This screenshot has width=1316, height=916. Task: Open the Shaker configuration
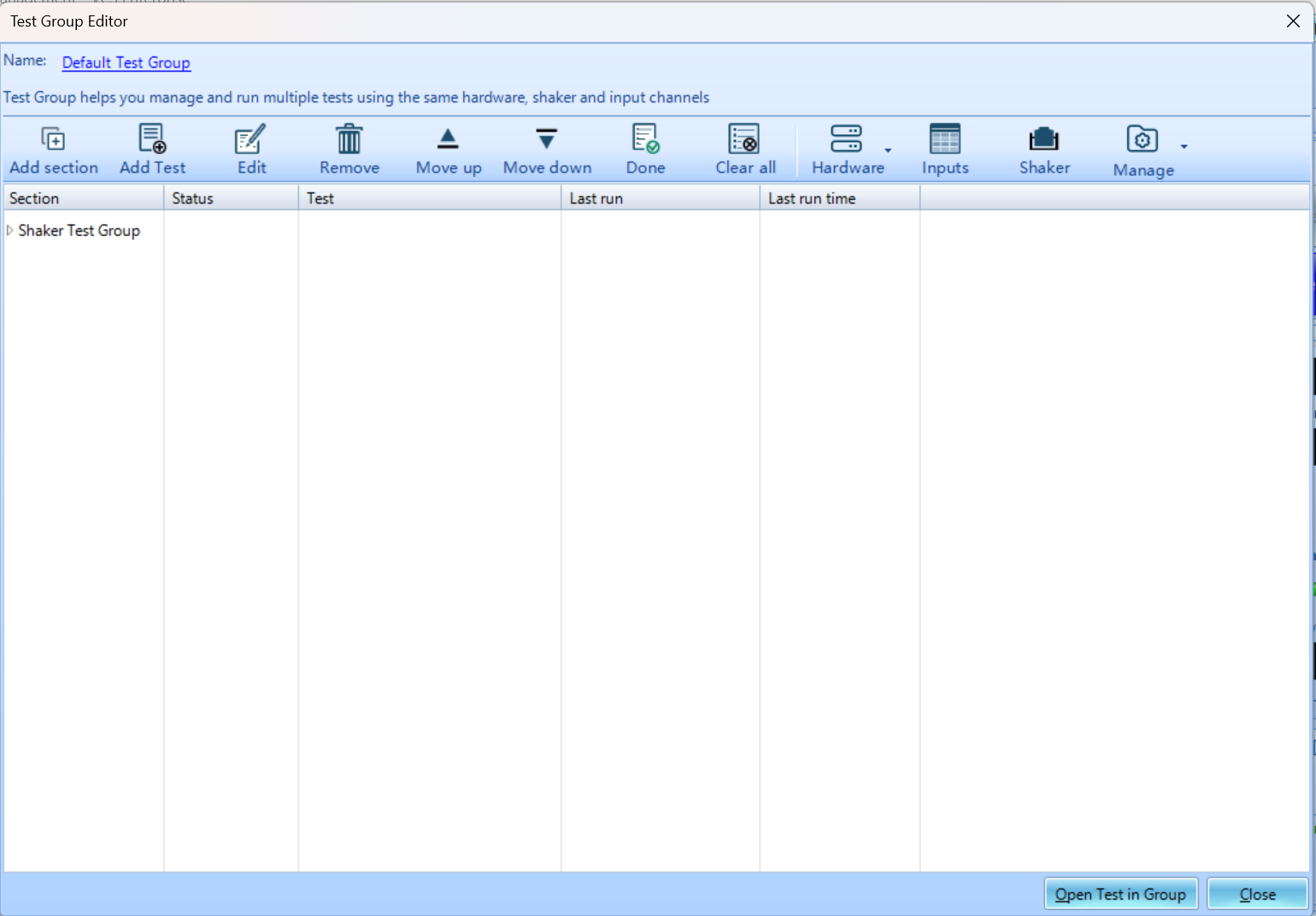(1043, 139)
